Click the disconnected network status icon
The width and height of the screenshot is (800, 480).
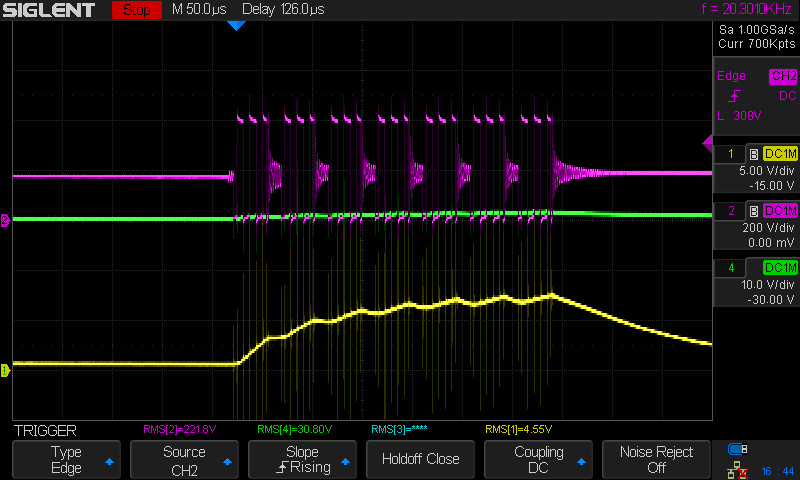[737, 470]
